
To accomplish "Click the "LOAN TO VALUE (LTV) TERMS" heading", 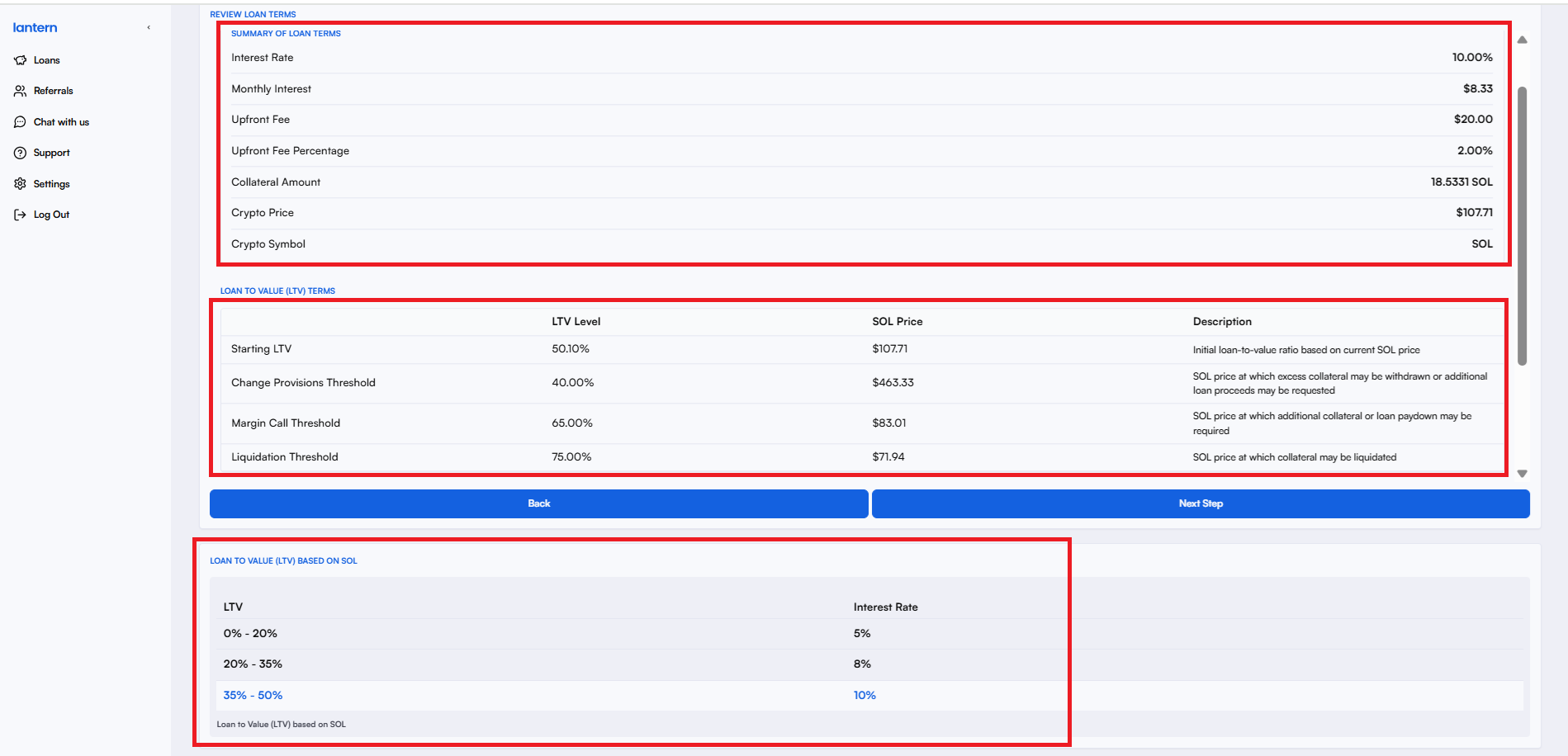I will pyautogui.click(x=277, y=291).
